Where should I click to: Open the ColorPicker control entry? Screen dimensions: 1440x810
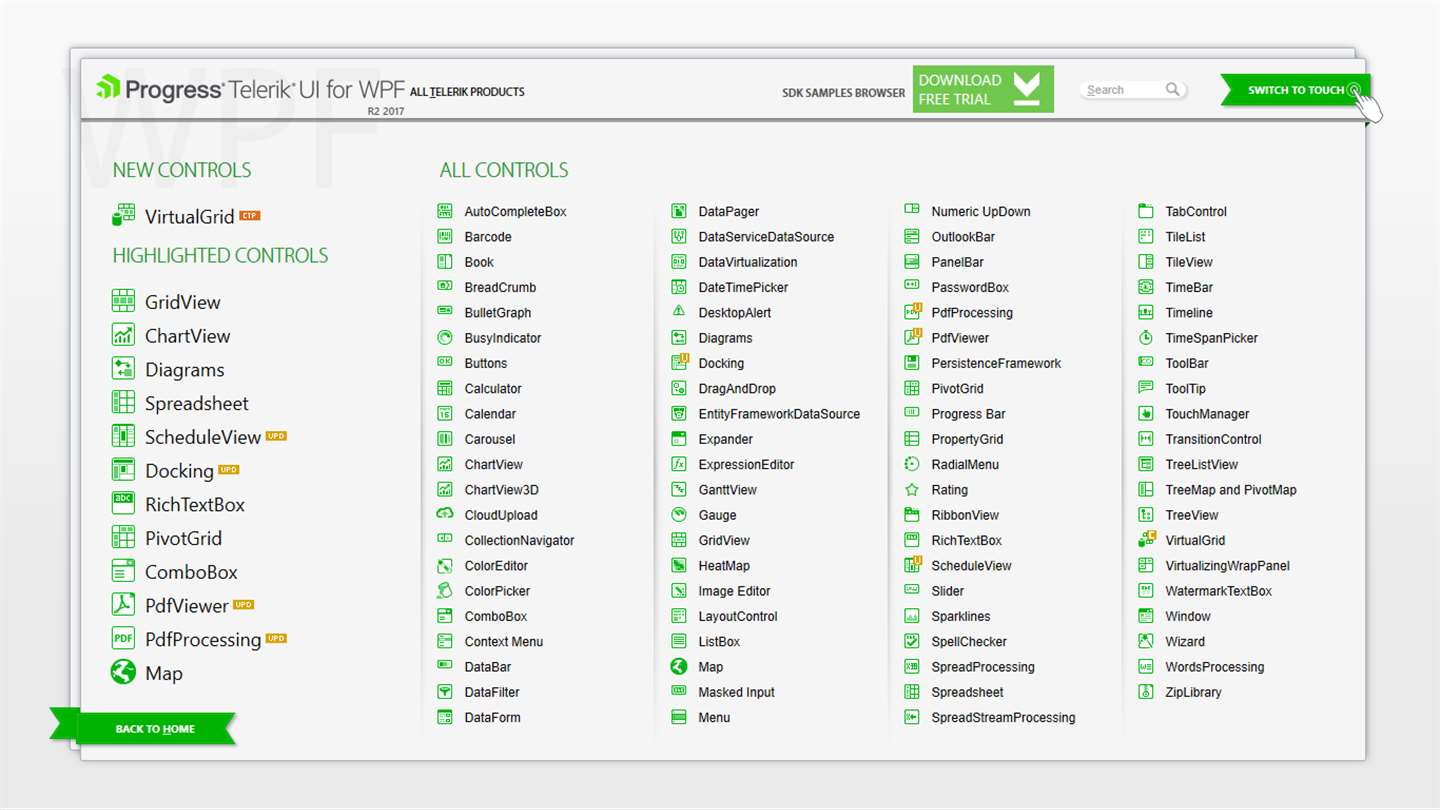[497, 591]
